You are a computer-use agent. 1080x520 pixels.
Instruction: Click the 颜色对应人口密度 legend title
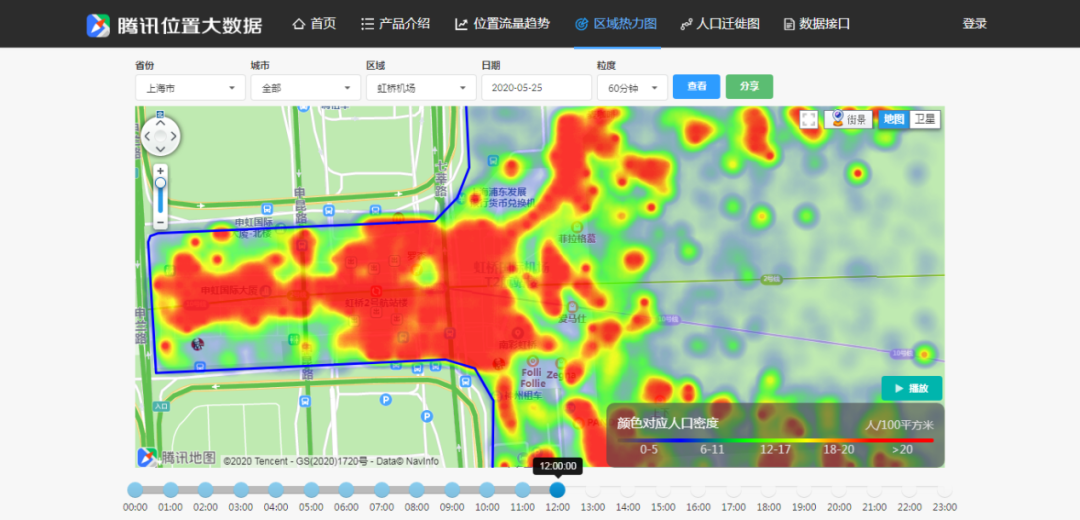[x=667, y=423]
